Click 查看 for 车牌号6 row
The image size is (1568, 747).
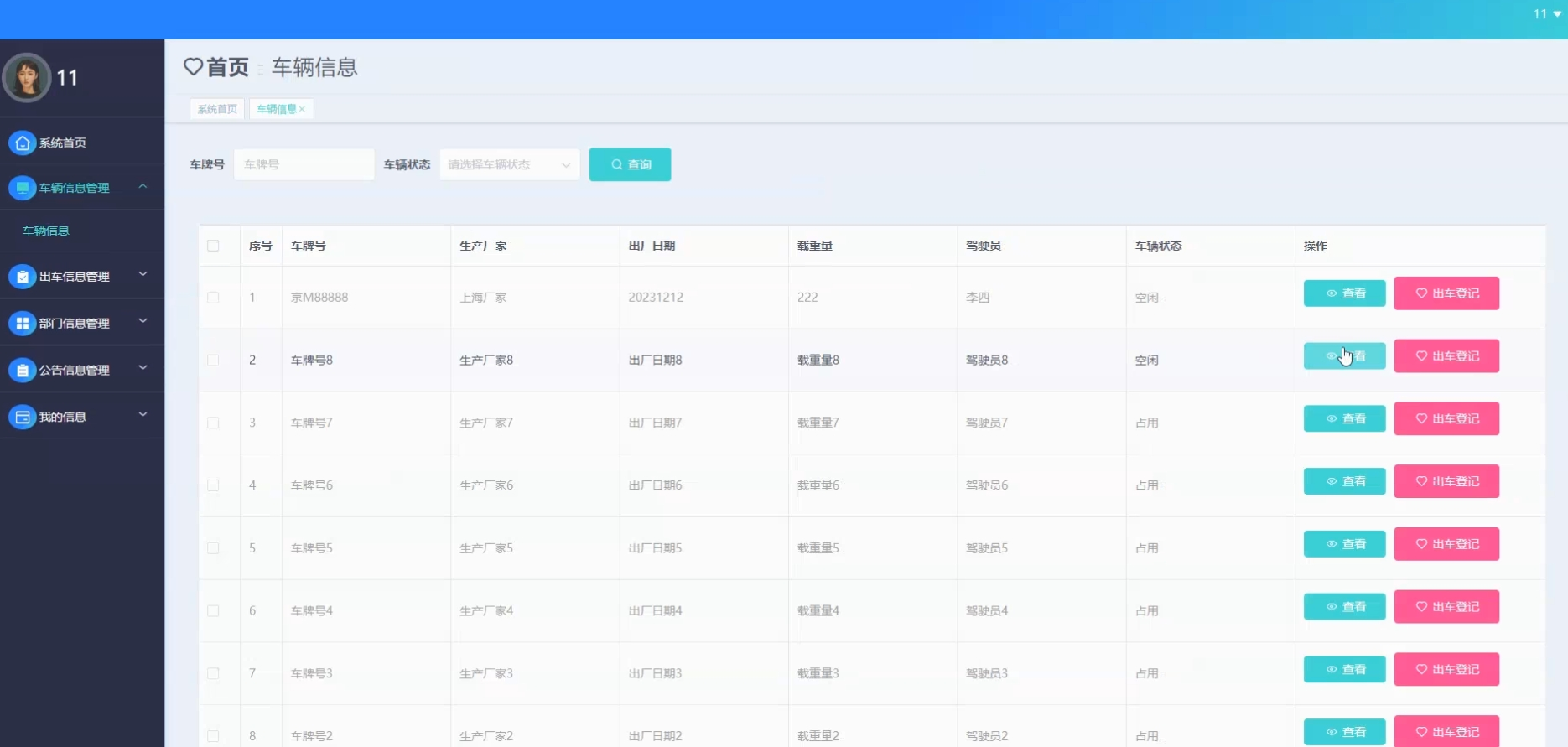1344,481
